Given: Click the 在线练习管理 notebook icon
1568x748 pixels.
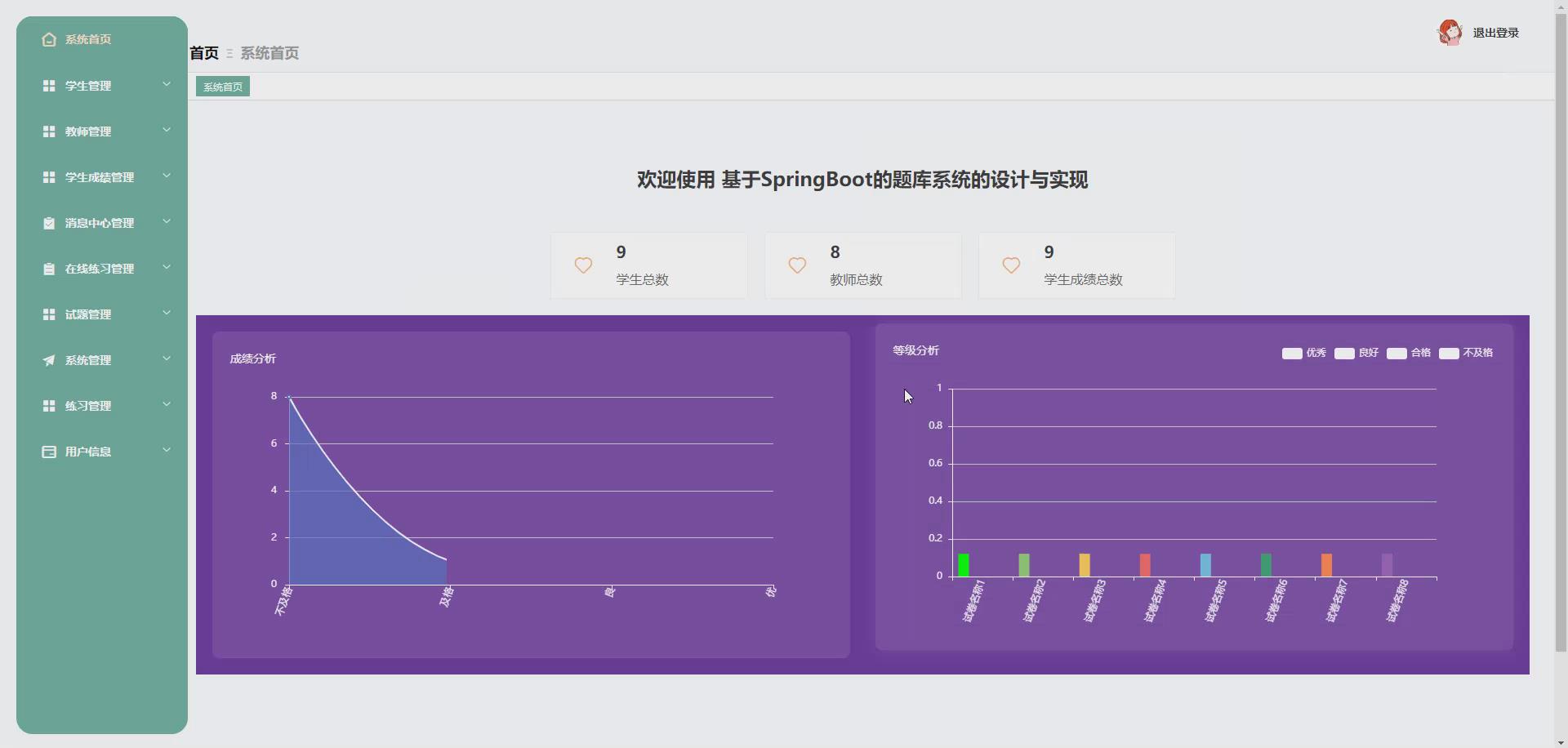Looking at the screenshot, I should [x=48, y=268].
